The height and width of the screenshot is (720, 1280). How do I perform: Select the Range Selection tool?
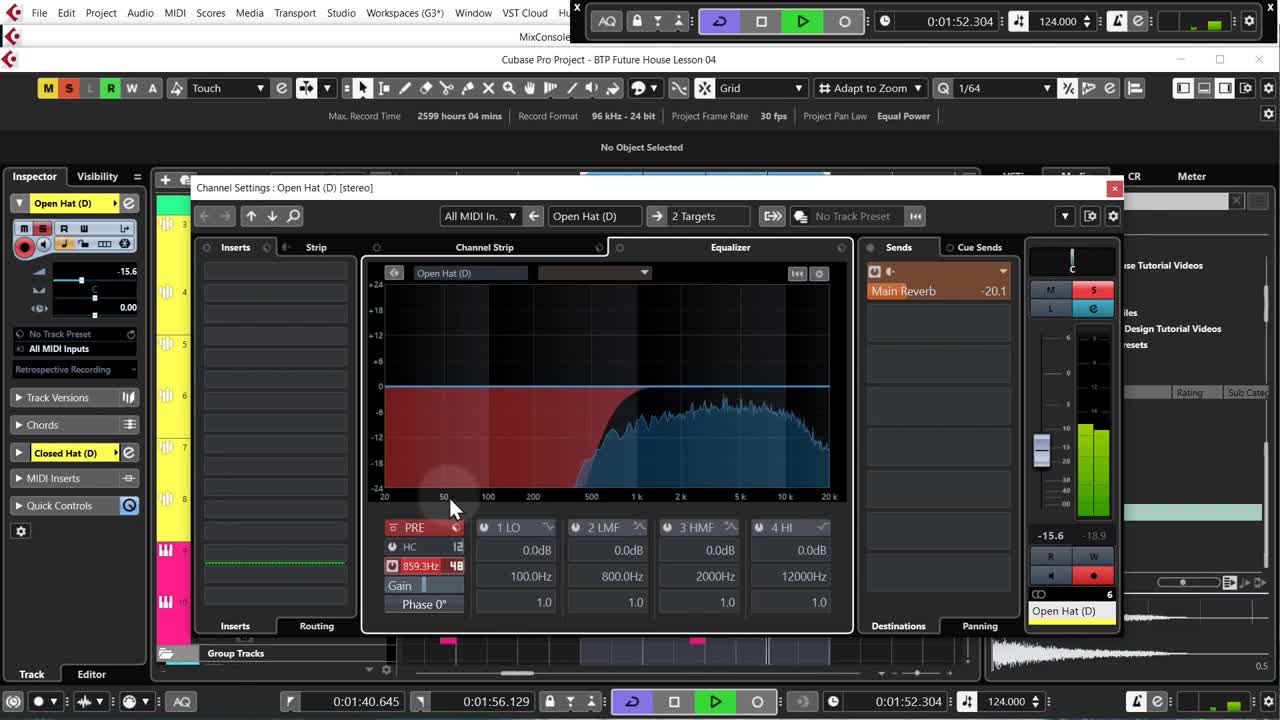pyautogui.click(x=383, y=88)
